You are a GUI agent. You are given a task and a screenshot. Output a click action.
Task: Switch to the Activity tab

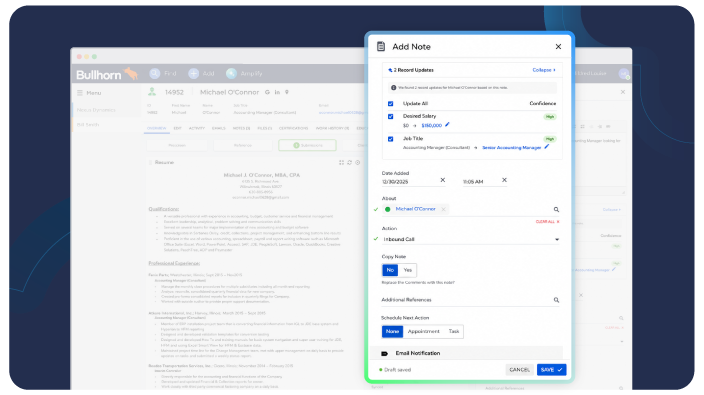[197, 128]
